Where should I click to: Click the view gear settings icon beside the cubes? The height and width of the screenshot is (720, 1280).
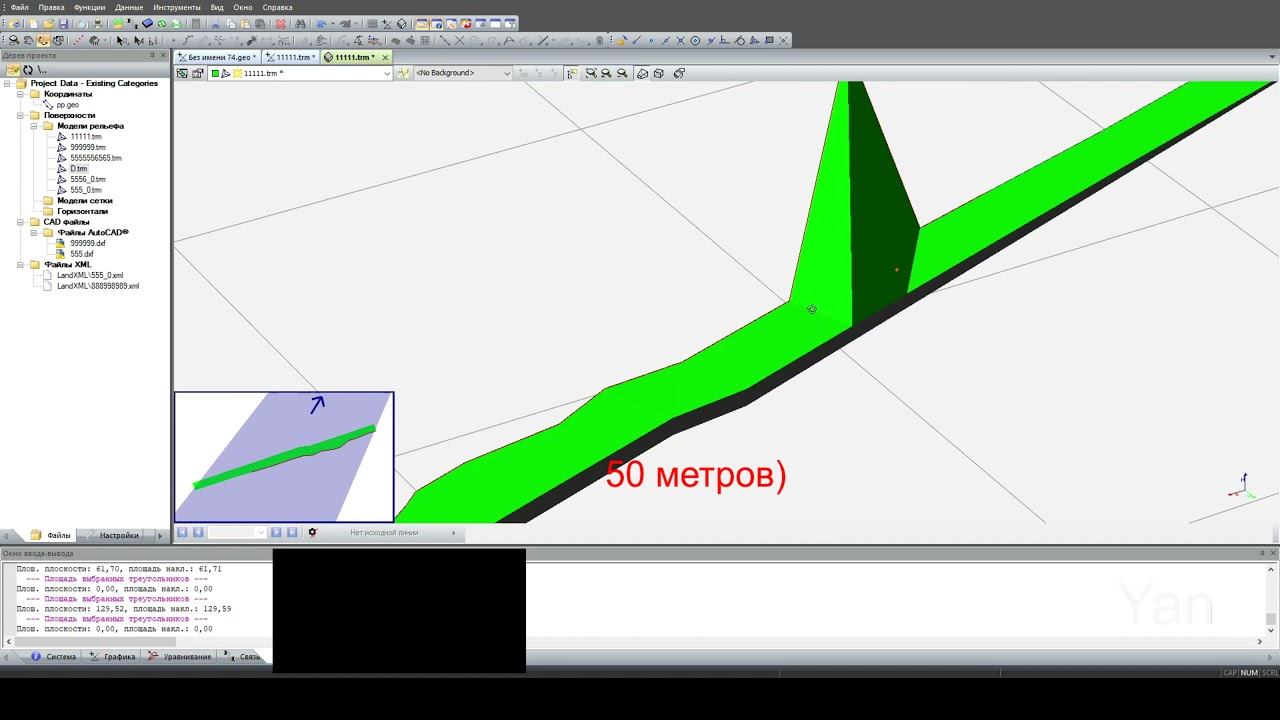679,73
